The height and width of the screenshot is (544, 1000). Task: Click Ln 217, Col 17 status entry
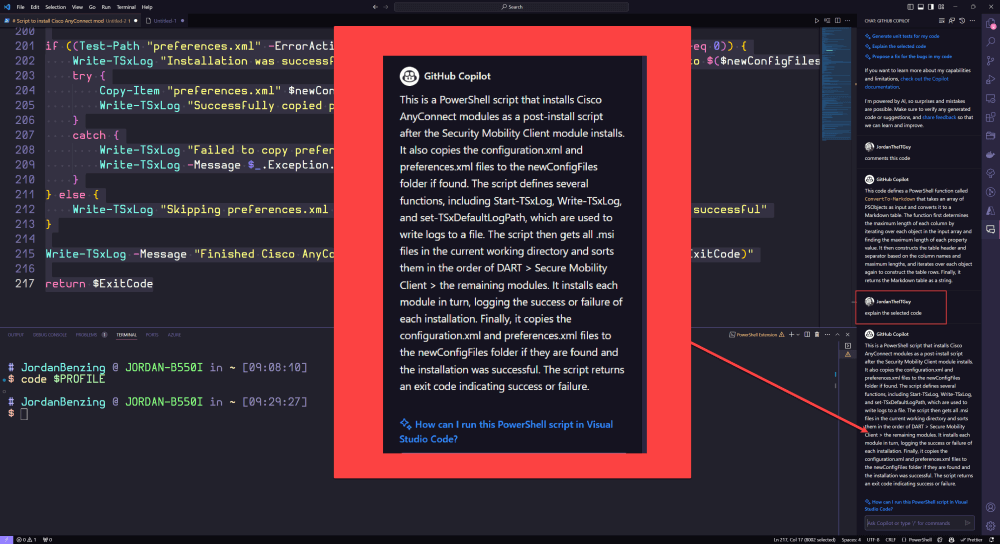tap(805, 540)
